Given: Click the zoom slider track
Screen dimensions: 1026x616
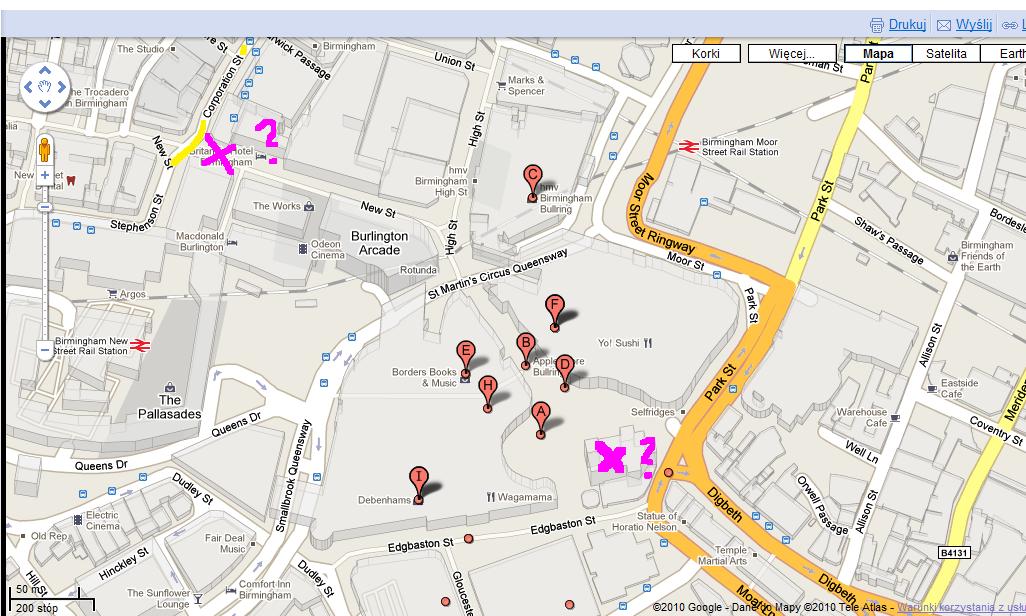Looking at the screenshot, I should 44,270.
